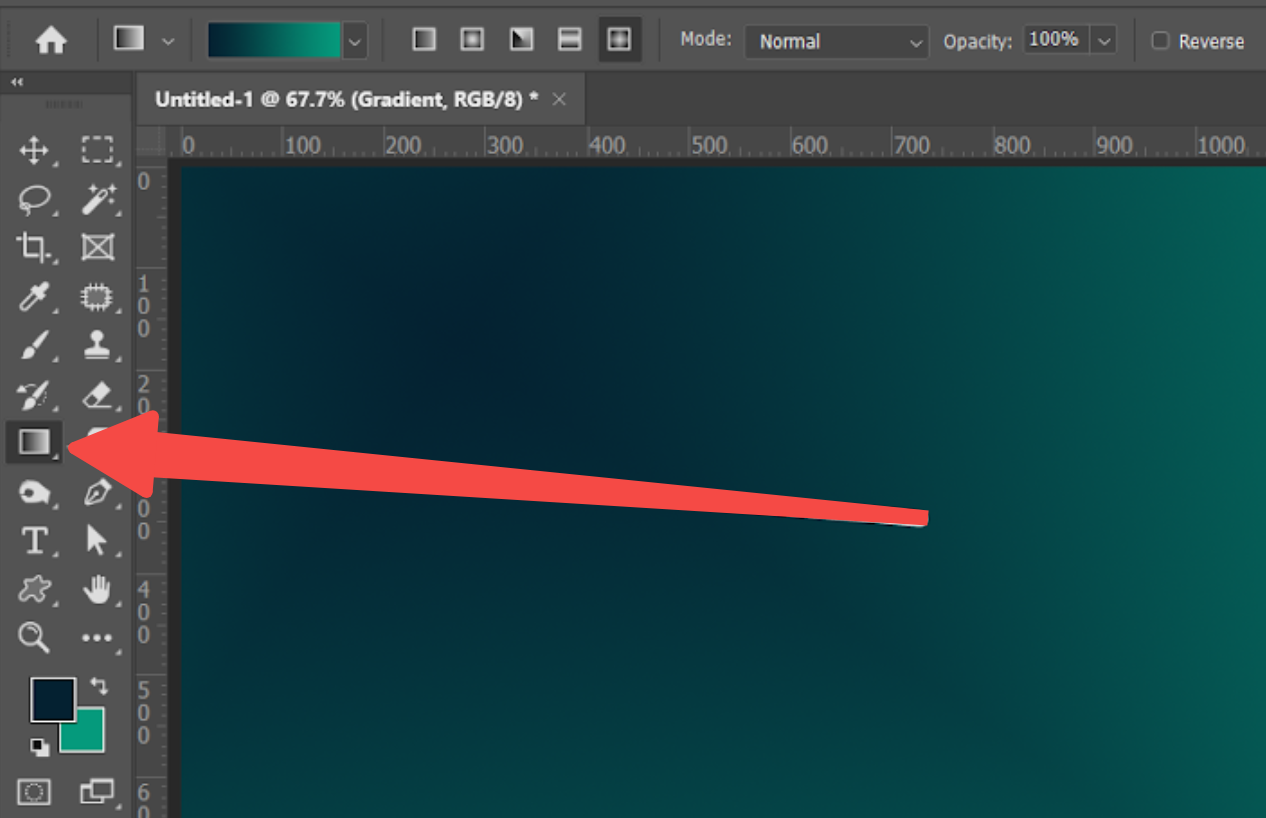Viewport: 1266px width, 818px height.
Task: Activate the Horizontal Type tool
Action: pos(34,541)
